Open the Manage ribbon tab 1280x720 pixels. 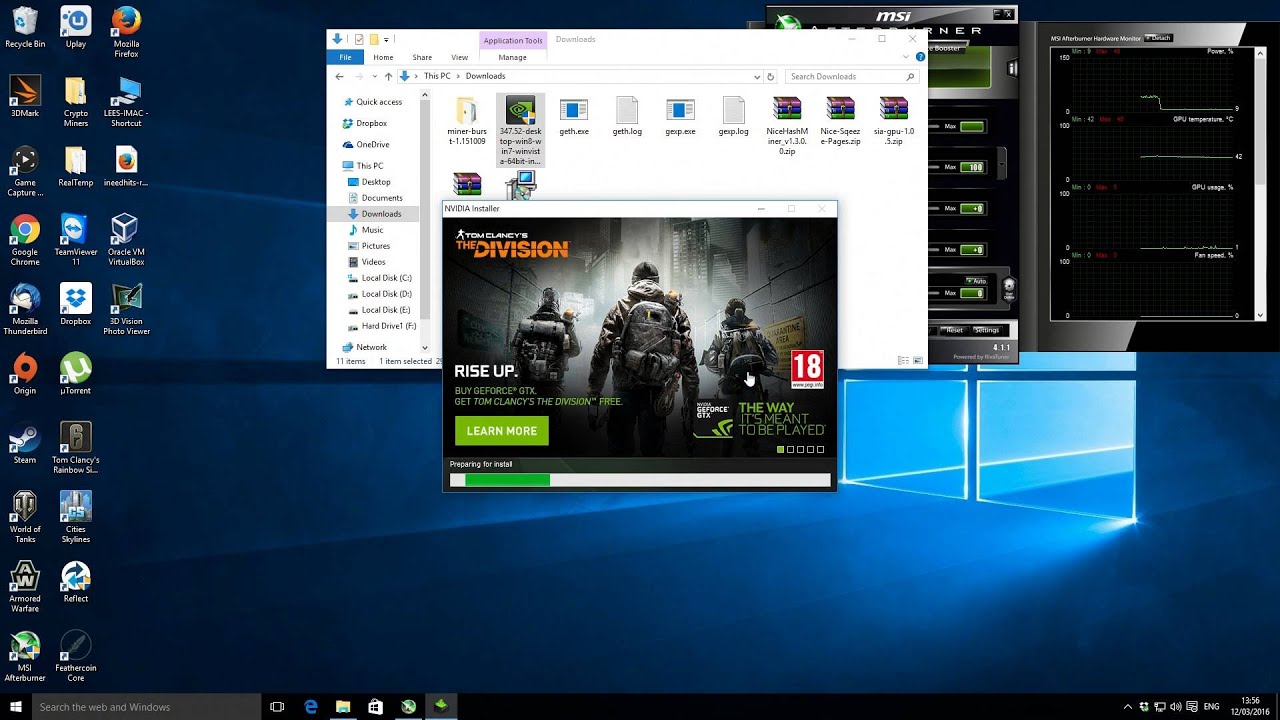click(512, 57)
